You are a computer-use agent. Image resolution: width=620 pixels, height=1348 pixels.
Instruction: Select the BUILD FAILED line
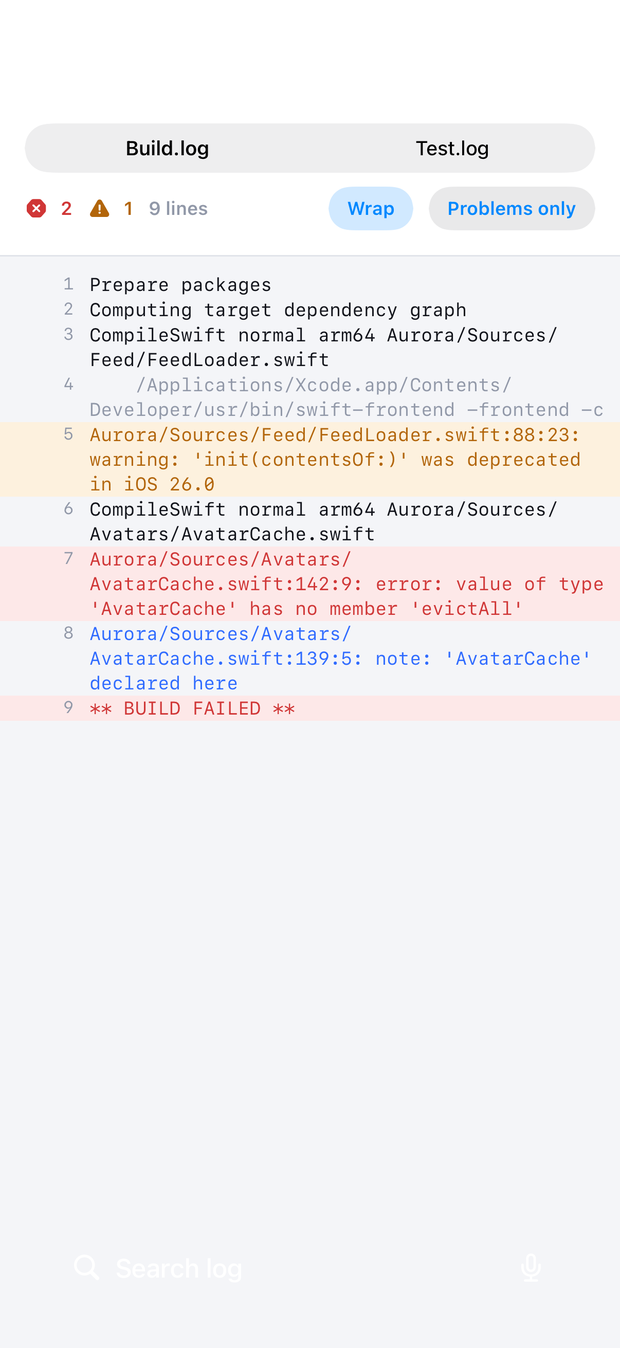310,708
